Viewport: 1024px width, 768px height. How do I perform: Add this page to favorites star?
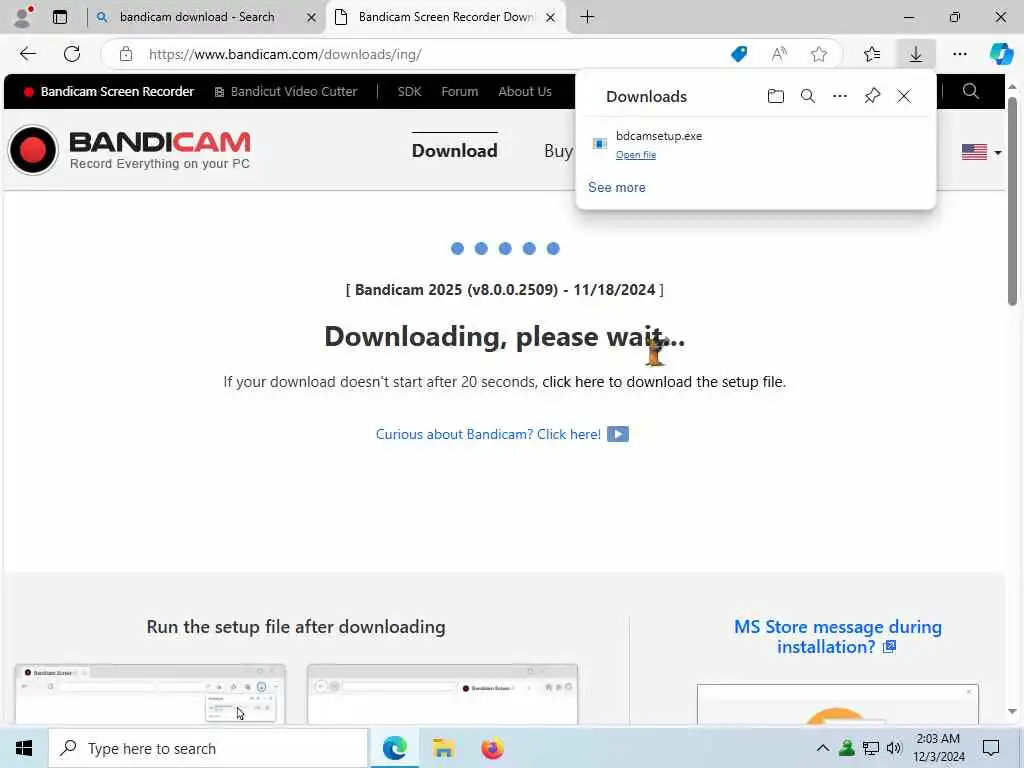[x=819, y=54]
